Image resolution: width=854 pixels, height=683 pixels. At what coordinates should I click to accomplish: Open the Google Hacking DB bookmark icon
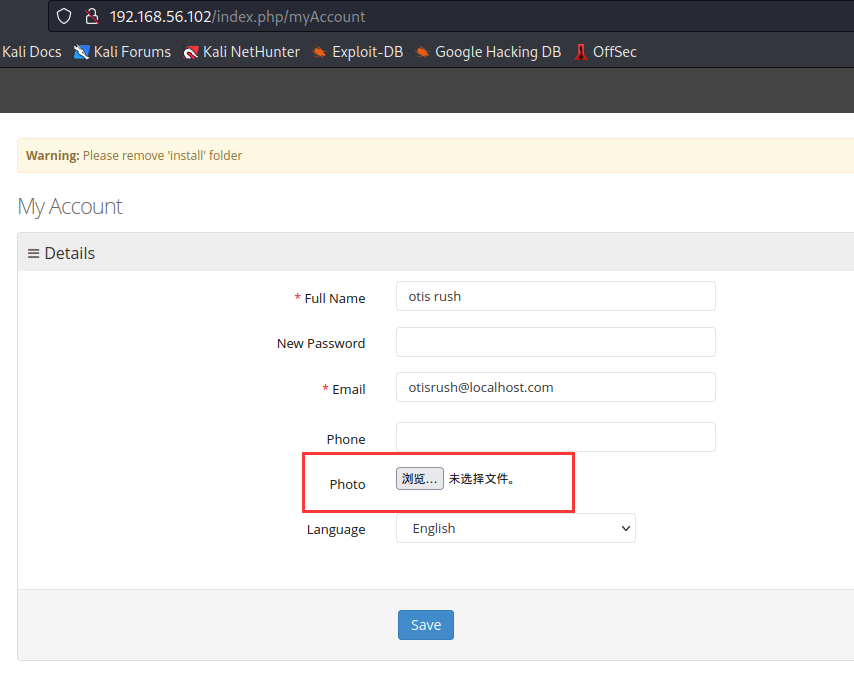pos(422,52)
